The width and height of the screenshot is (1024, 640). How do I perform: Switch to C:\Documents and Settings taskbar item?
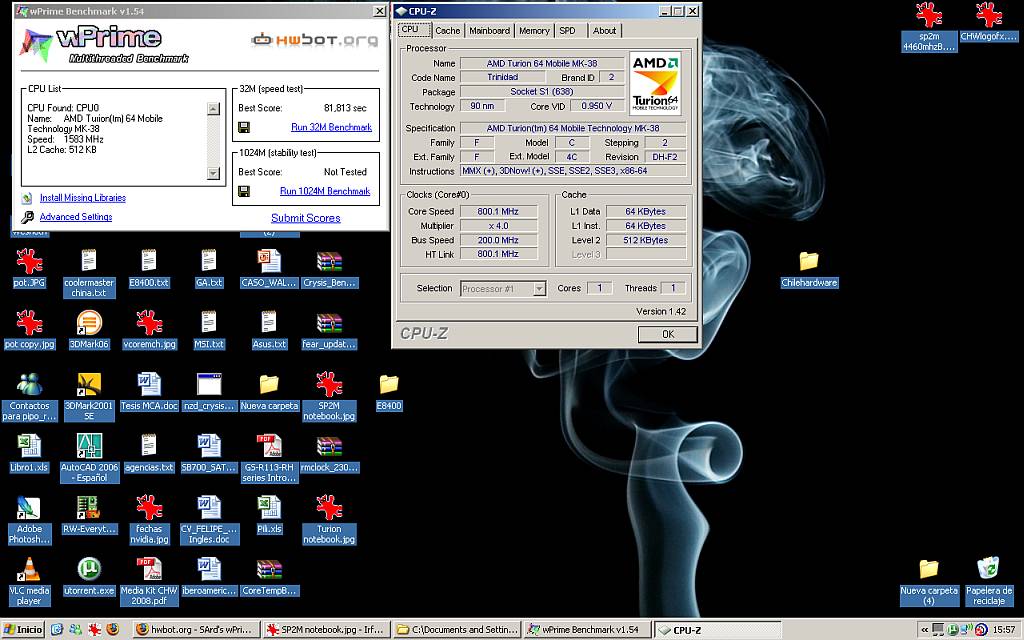click(x=458, y=630)
